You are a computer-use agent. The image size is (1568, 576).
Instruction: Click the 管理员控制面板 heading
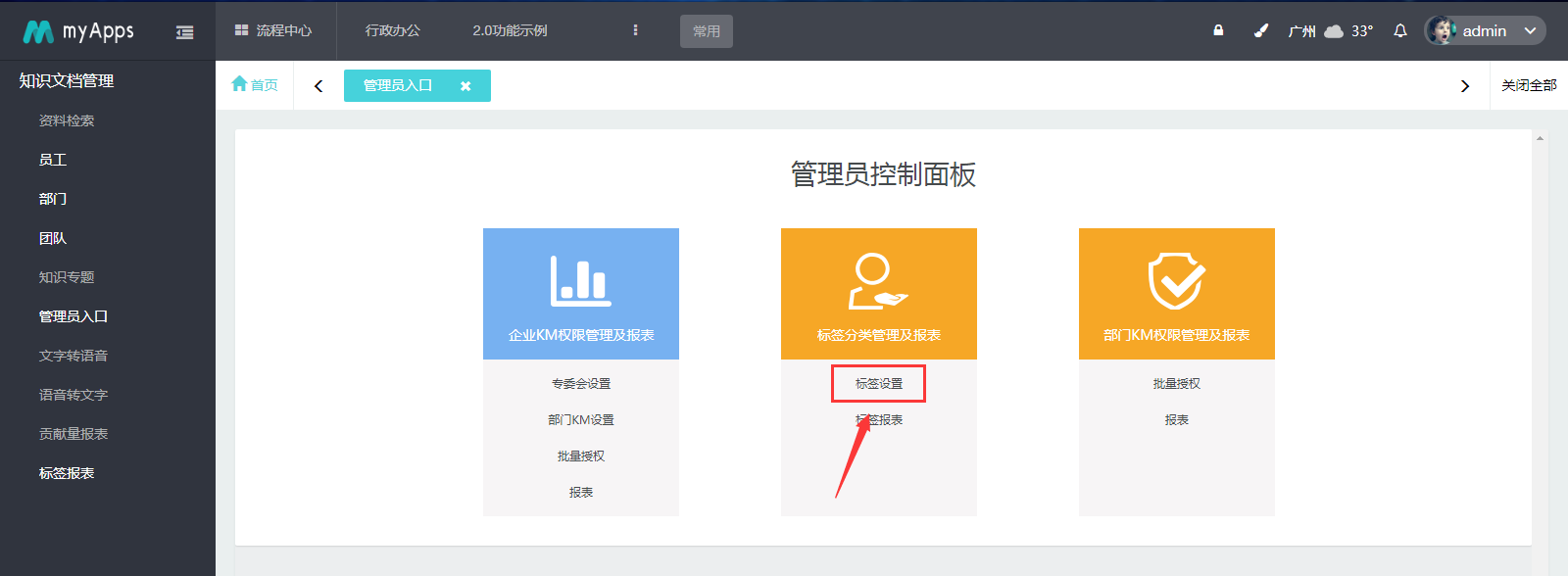883,174
